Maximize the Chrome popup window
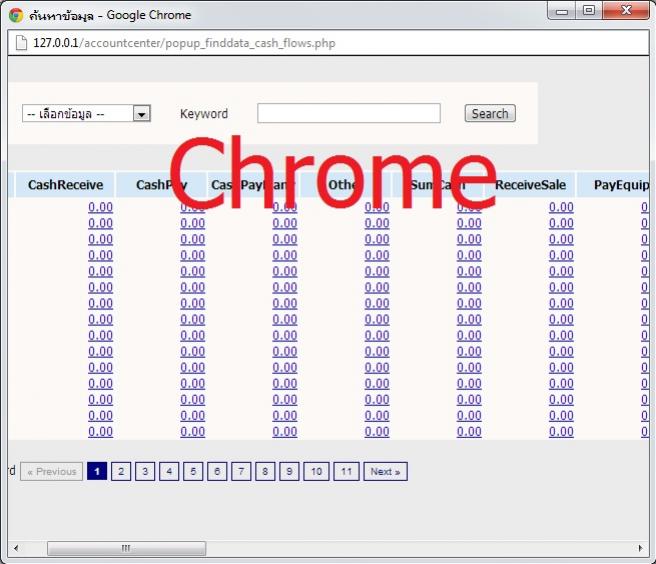The width and height of the screenshot is (656, 564). click(x=589, y=10)
